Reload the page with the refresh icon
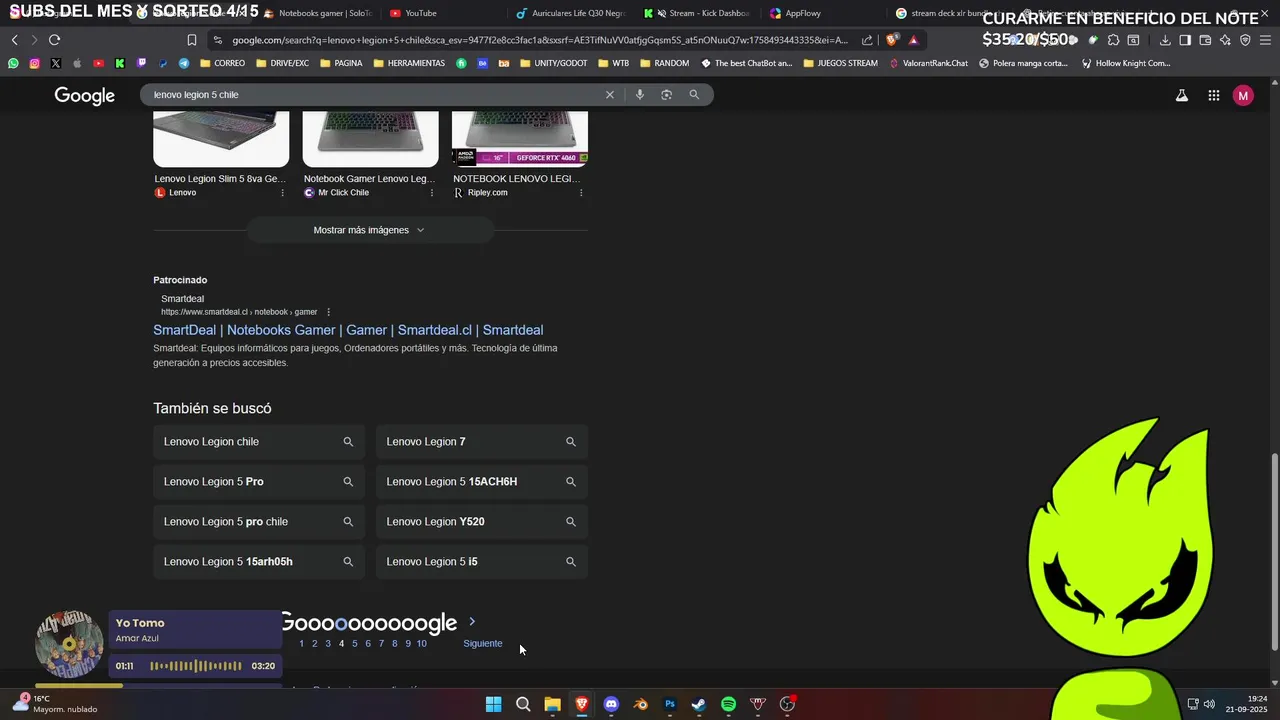Screen dimensions: 1280x720 pos(54,40)
